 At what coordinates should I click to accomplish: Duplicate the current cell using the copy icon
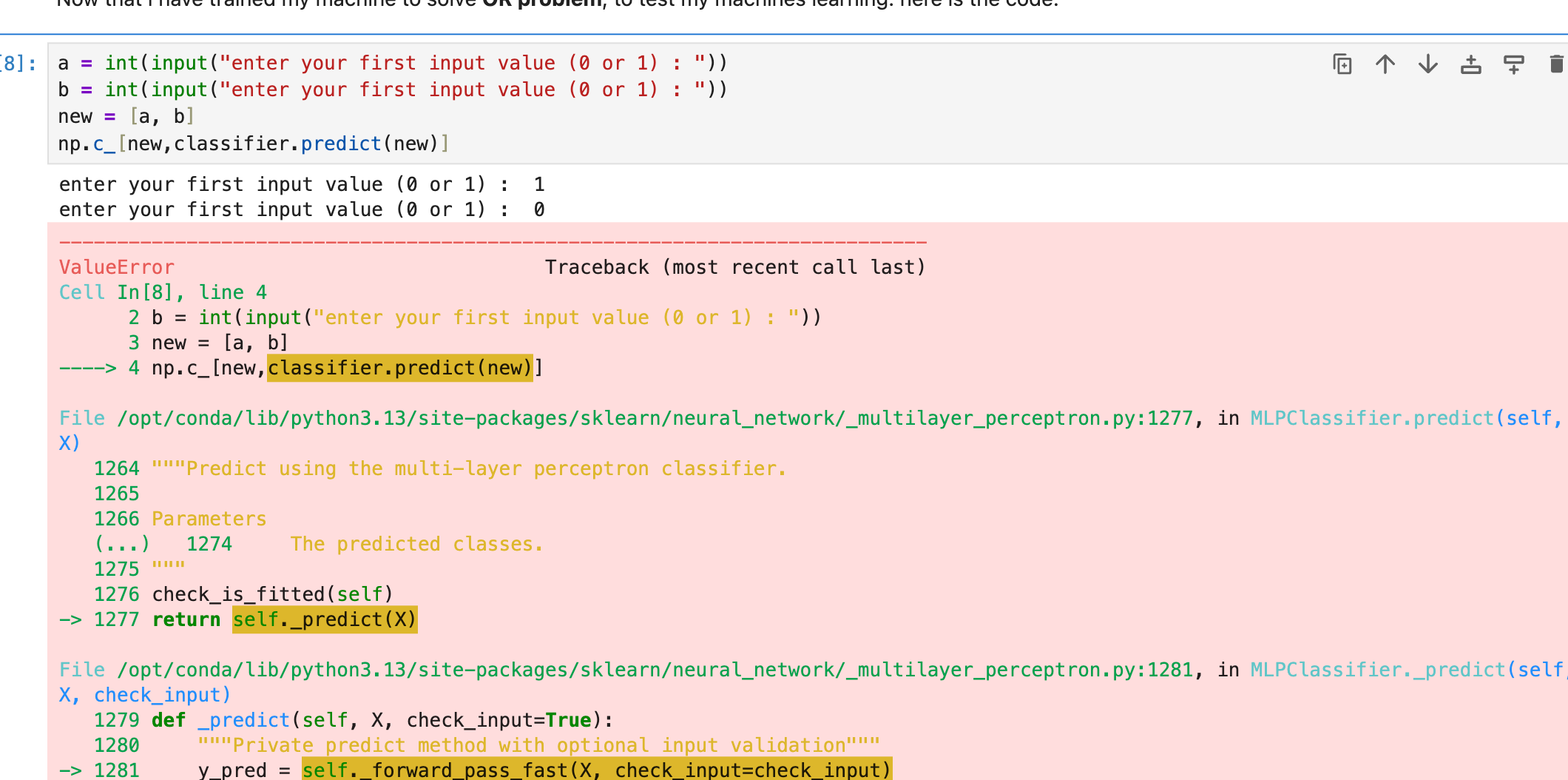click(1342, 64)
